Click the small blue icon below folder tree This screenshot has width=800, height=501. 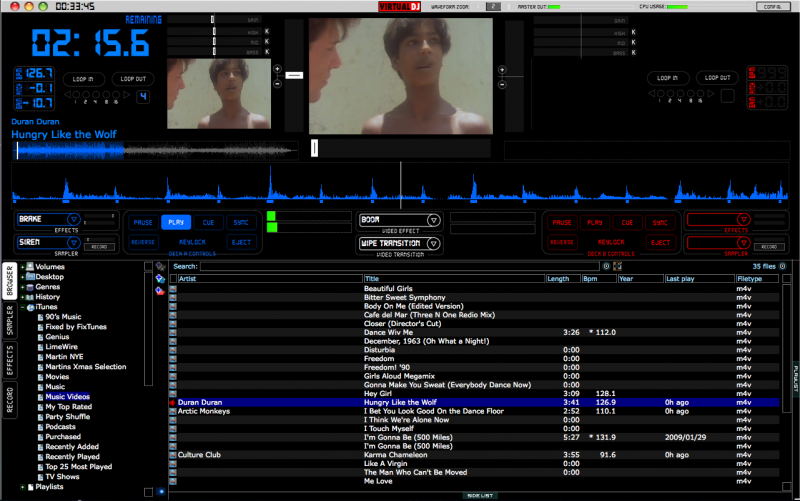161,492
